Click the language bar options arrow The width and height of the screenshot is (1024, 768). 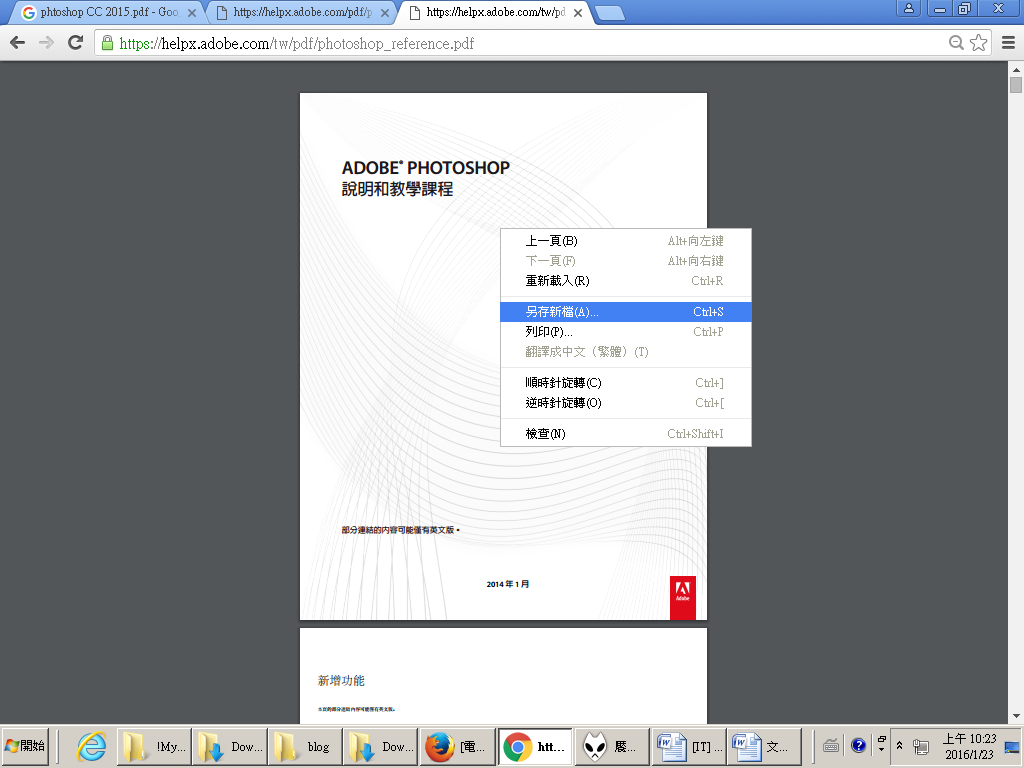882,750
